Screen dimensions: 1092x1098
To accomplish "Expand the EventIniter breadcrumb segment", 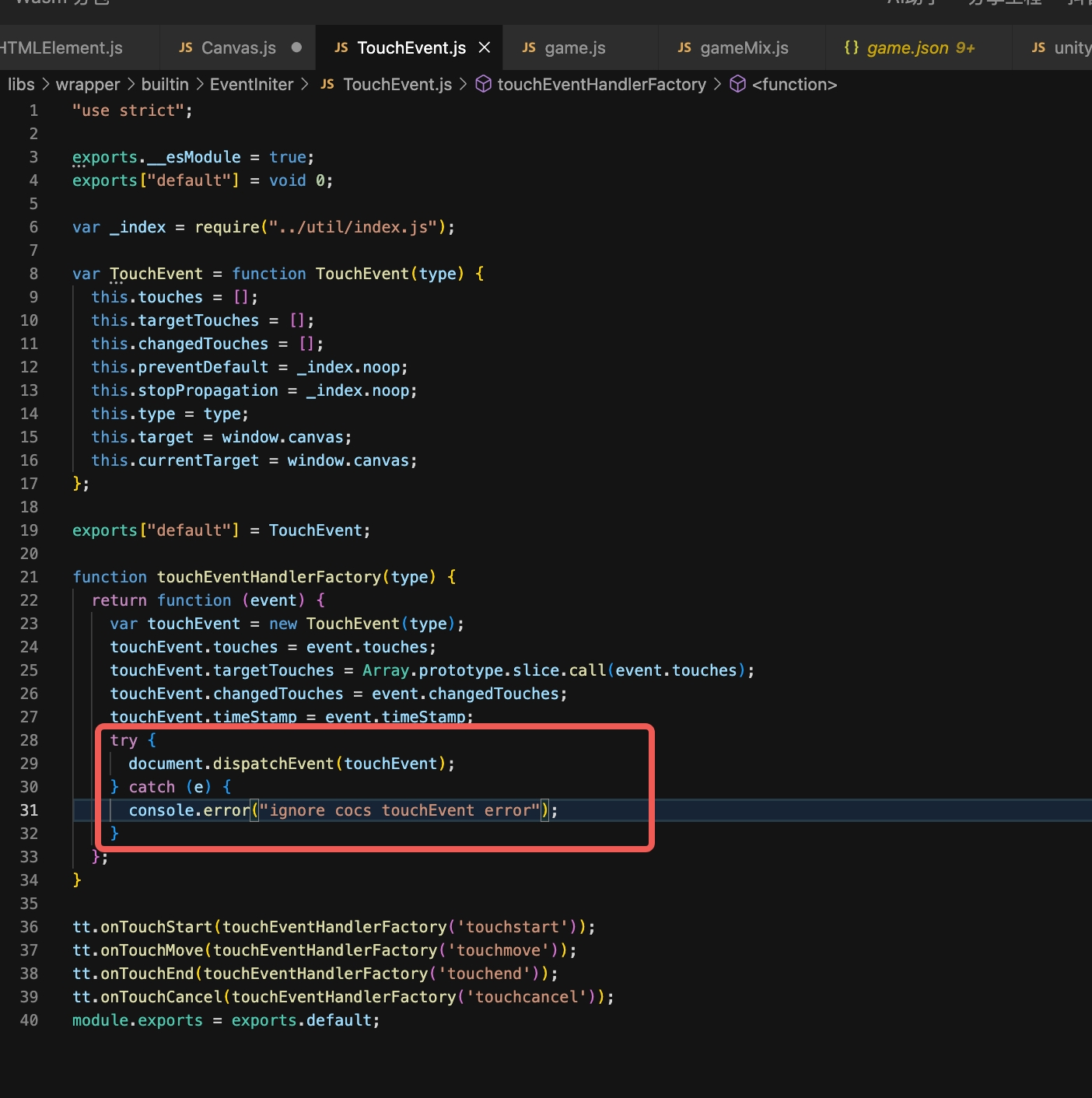I will tap(251, 84).
